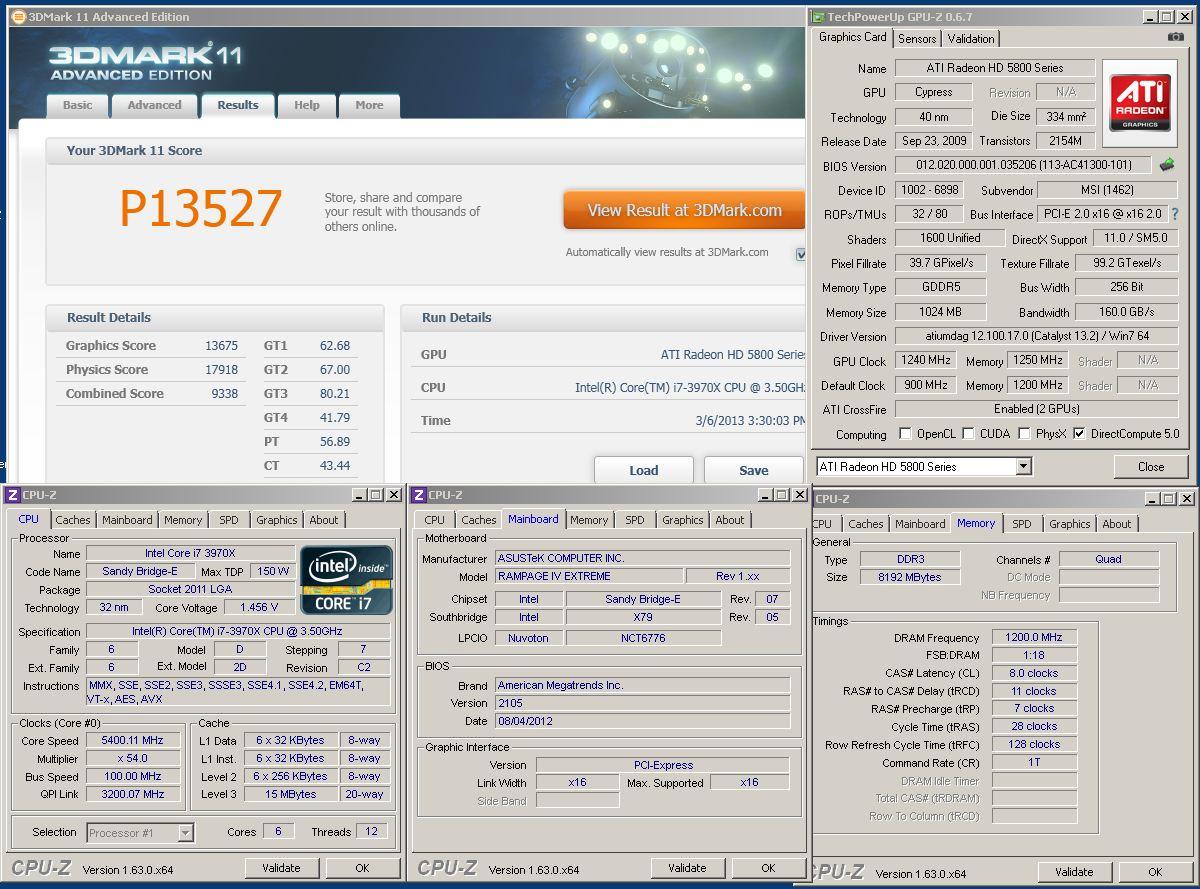Screen dimensions: 1200x889
Task: Click the ATI CrossFire field Enabled (2 GPUs)
Action: coord(1036,409)
